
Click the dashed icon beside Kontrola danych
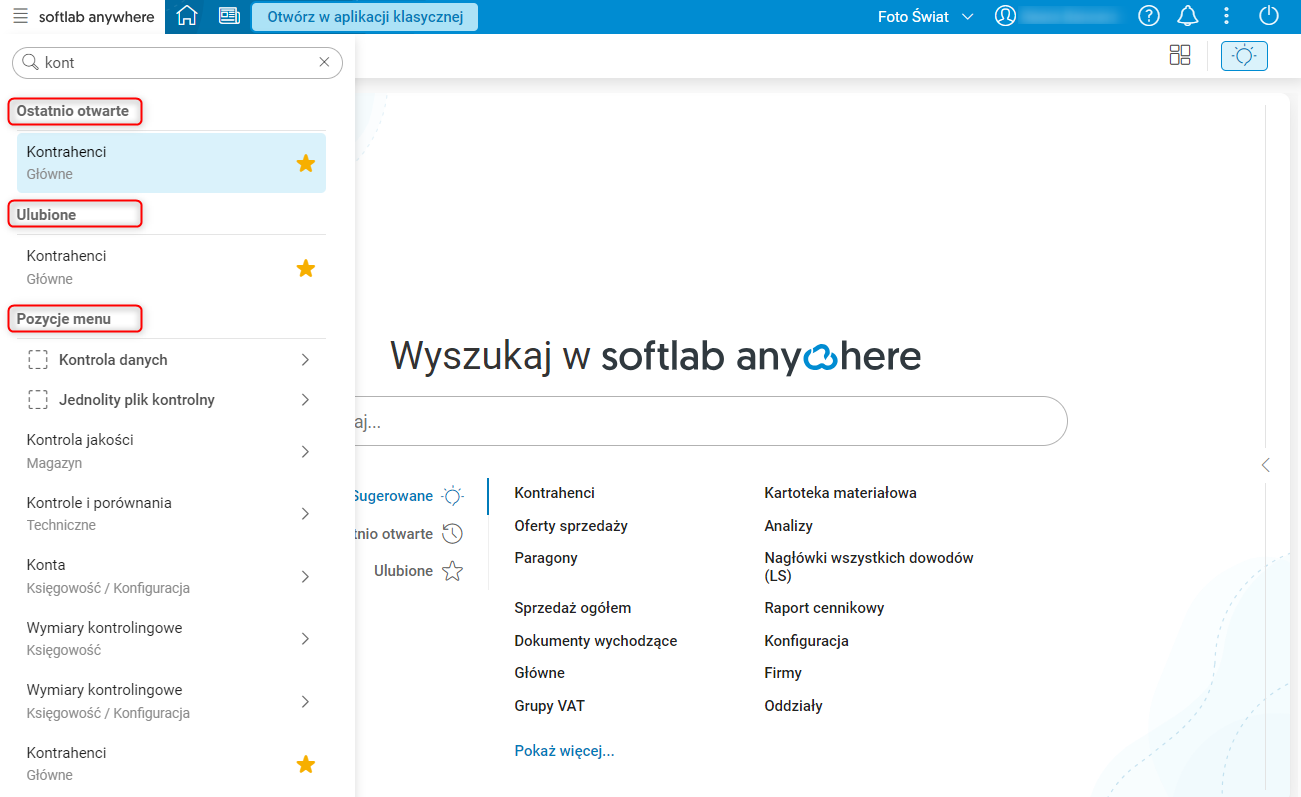[x=38, y=360]
